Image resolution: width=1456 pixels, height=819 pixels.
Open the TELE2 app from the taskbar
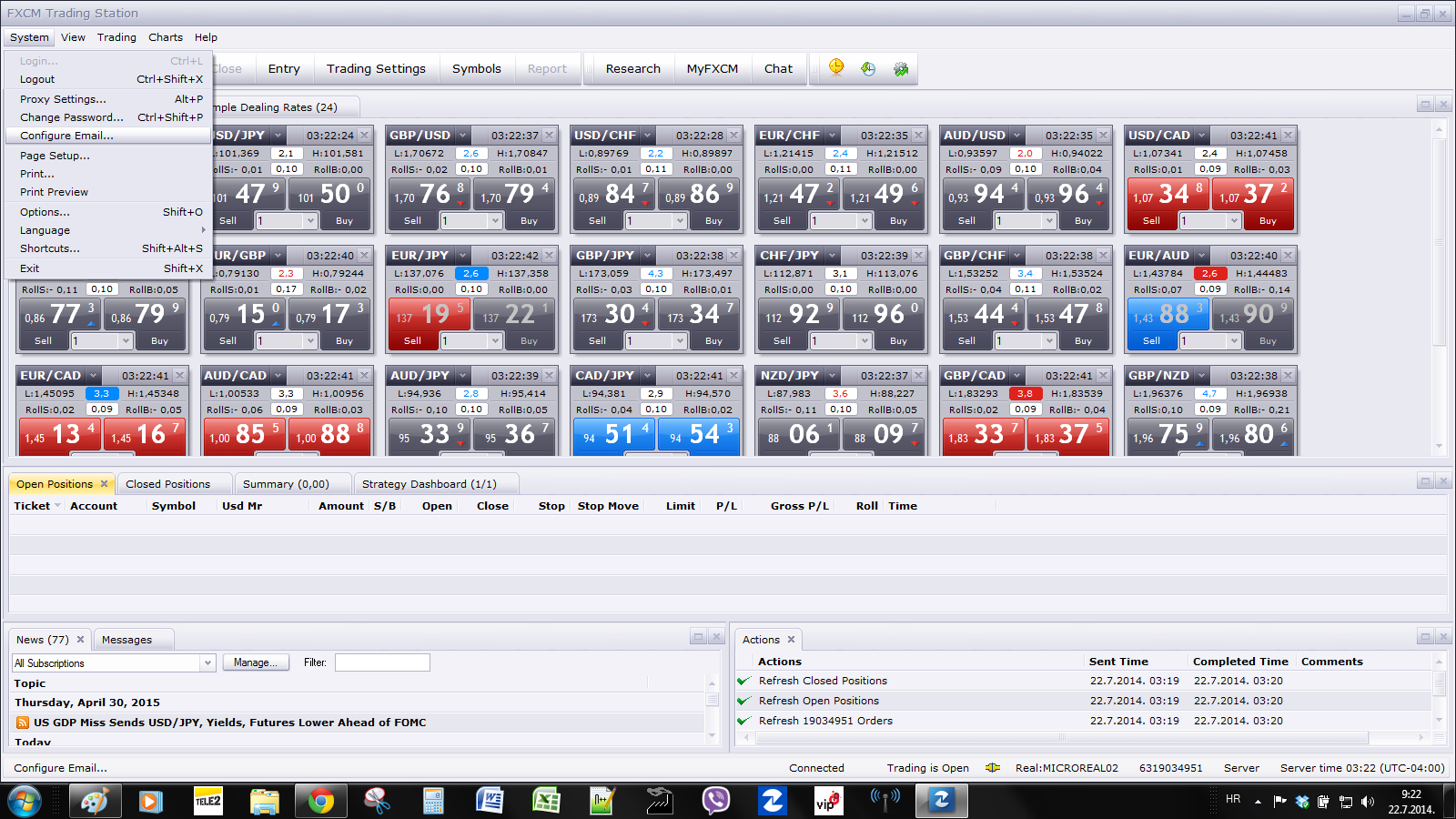(207, 801)
